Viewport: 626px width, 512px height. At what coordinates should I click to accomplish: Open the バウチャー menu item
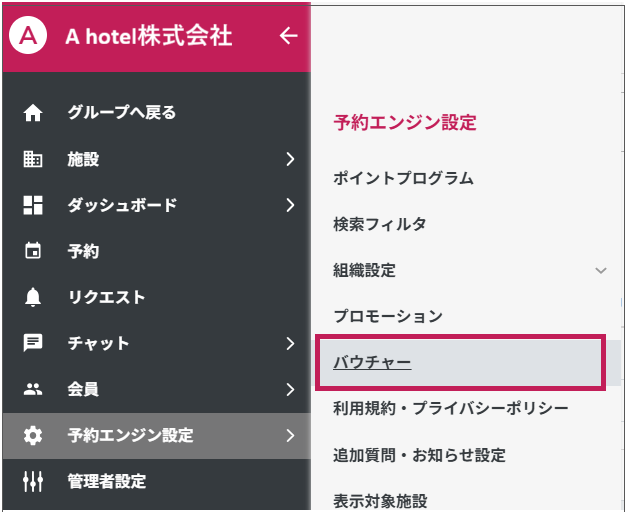(x=372, y=362)
